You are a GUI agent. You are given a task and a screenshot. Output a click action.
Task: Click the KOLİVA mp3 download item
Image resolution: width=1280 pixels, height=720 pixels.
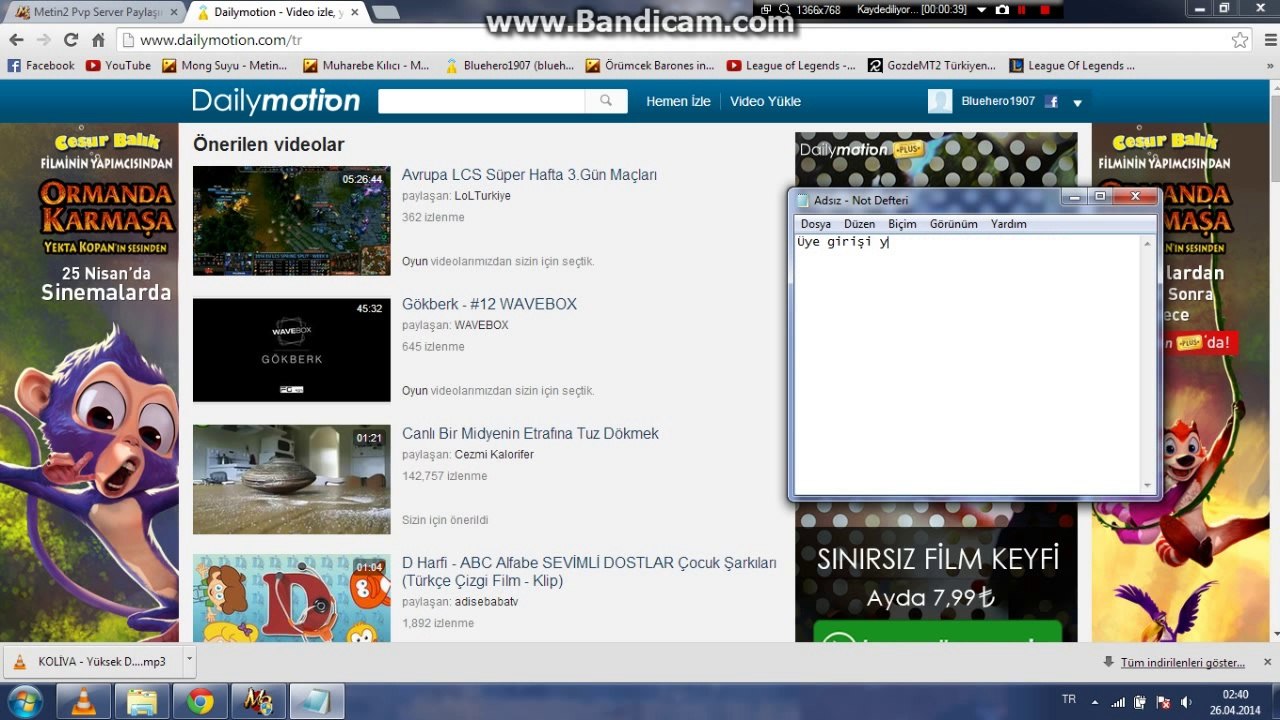point(92,661)
